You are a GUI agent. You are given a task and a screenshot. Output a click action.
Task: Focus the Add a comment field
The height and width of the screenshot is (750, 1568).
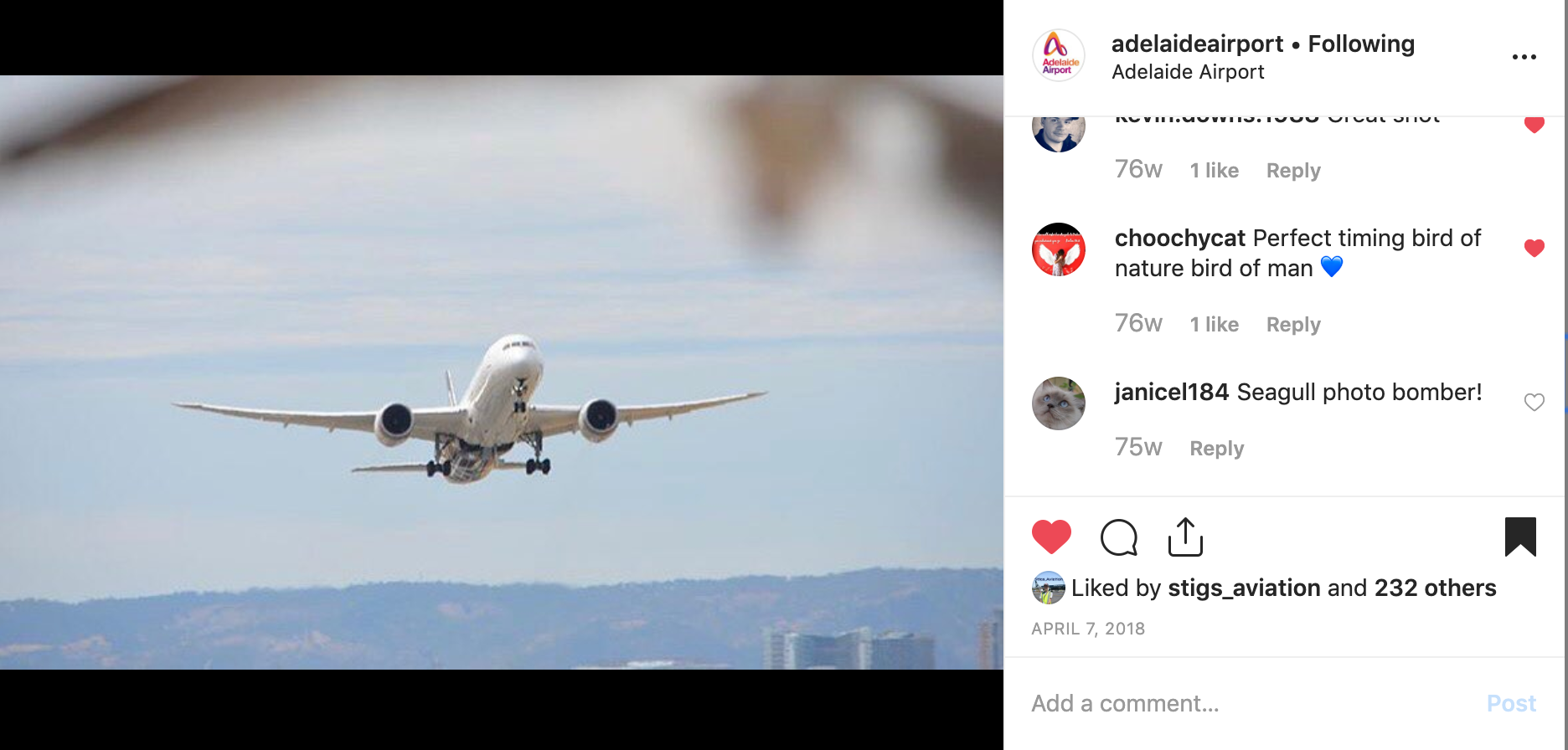[x=1248, y=703]
